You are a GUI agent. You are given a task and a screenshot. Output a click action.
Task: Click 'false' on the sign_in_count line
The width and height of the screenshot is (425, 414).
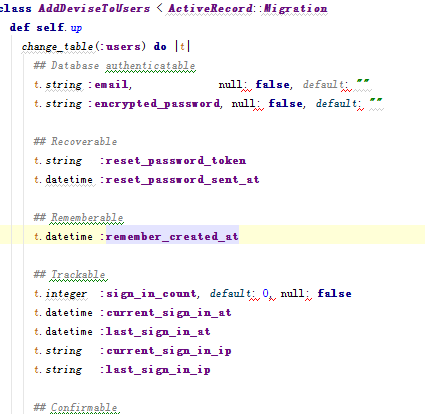[x=334, y=294]
